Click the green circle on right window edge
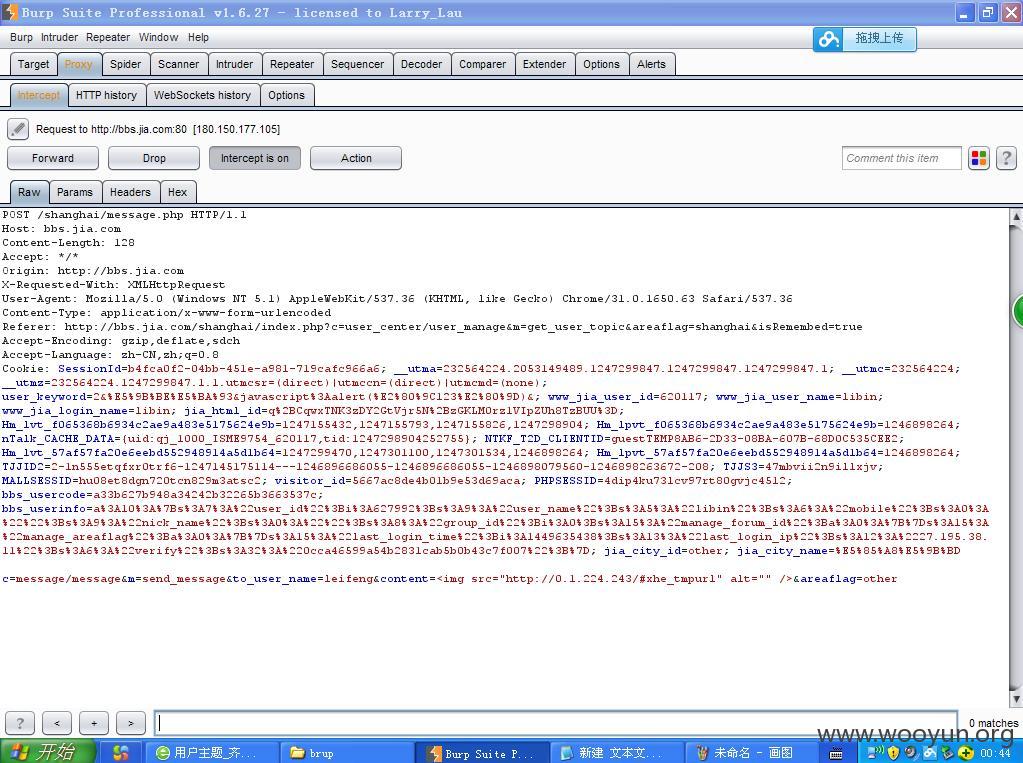 [1018, 311]
